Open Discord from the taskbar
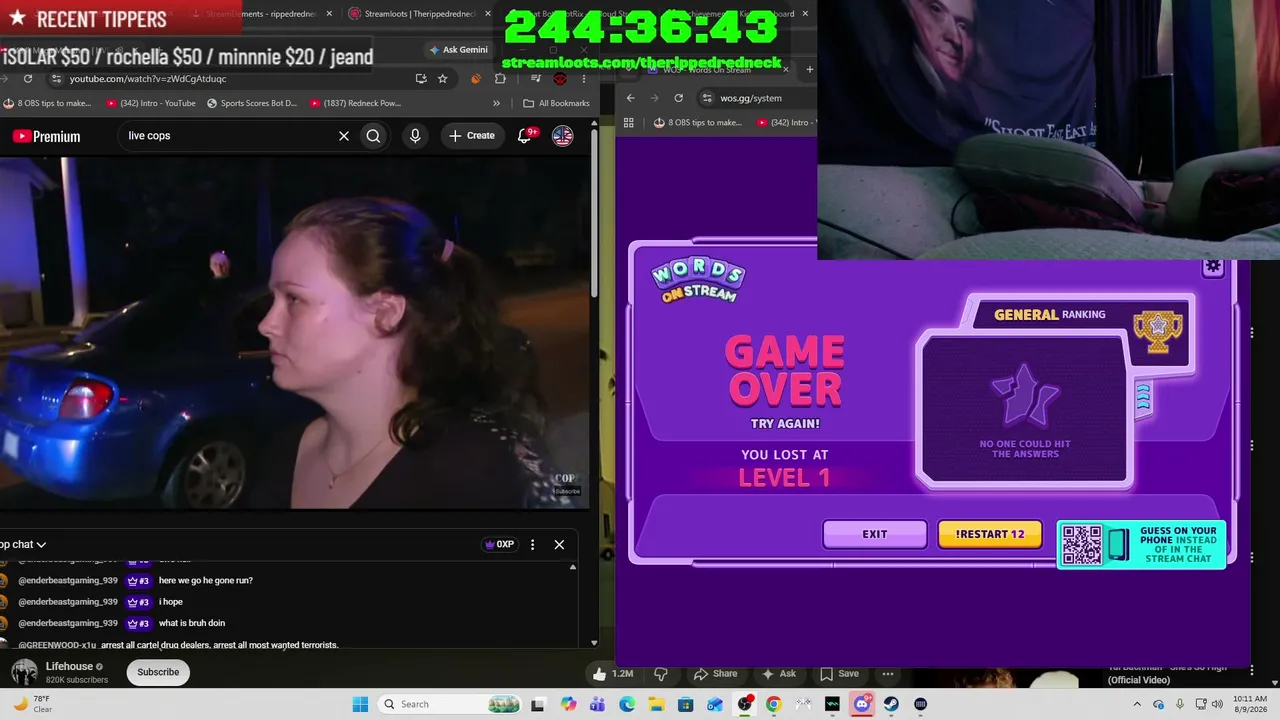The height and width of the screenshot is (720, 1280). pyautogui.click(x=861, y=704)
